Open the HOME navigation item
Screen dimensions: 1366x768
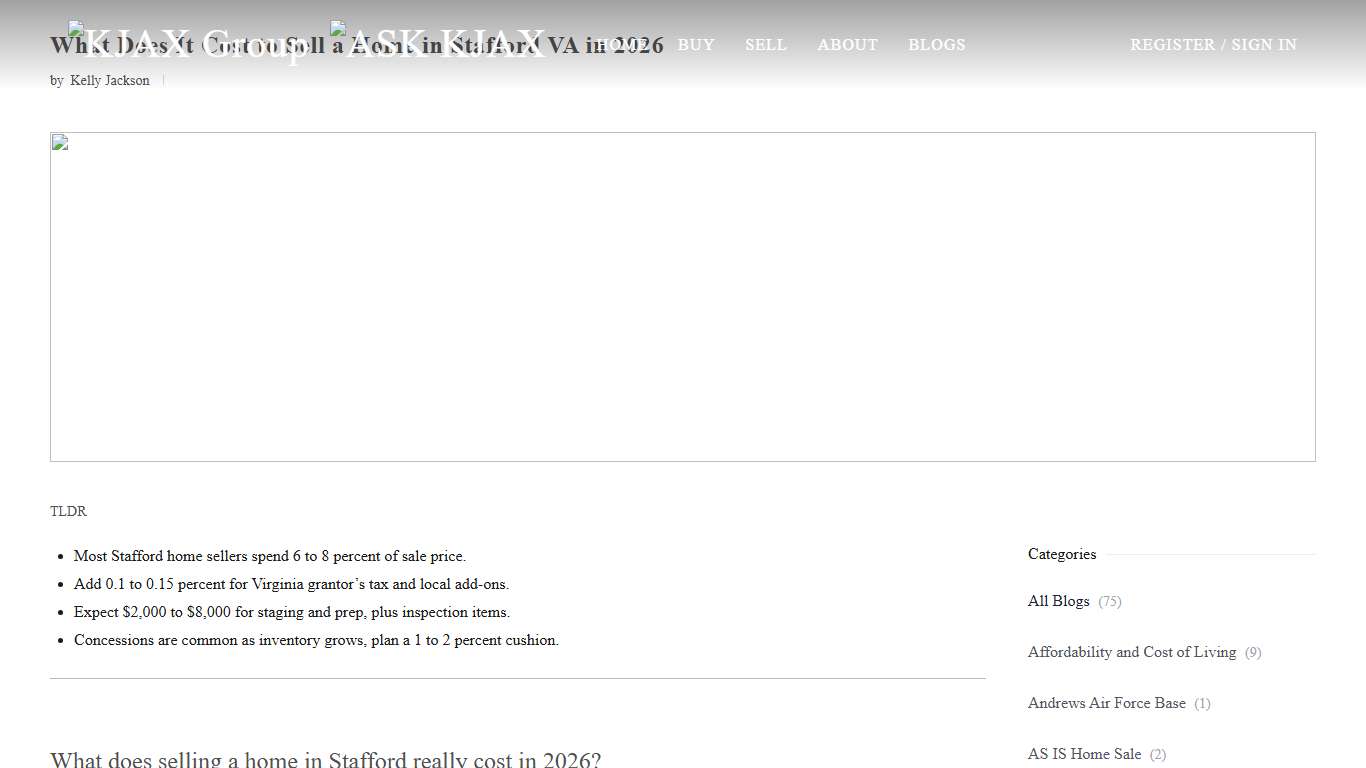pyautogui.click(x=621, y=45)
